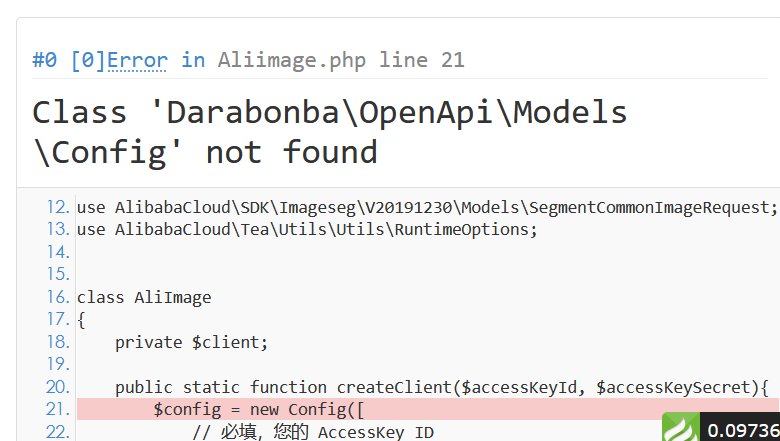780x441 pixels.
Task: Click line number 12 in source listing
Action: point(58,207)
